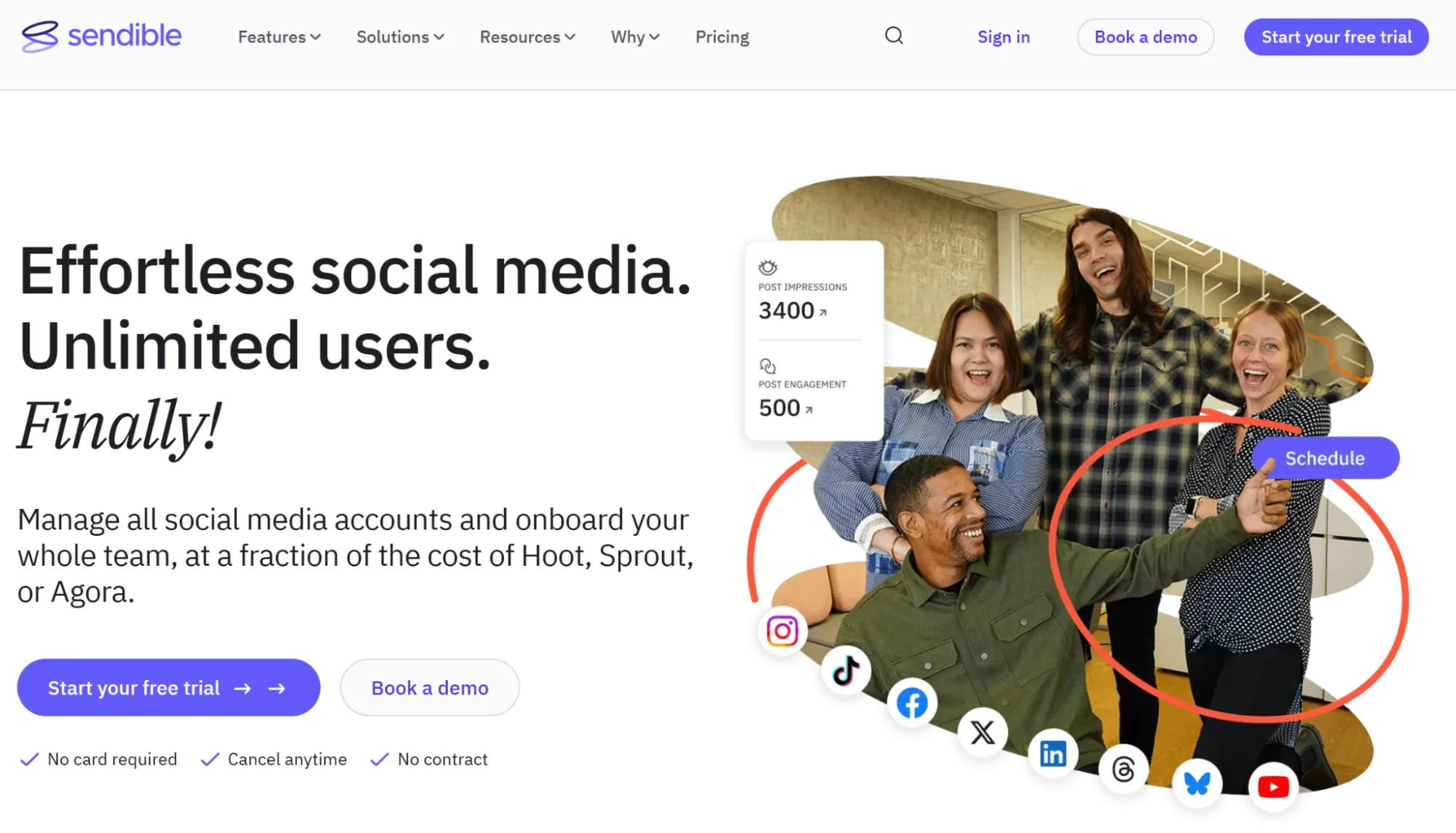Open the search magnifier icon
1456x833 pixels.
894,36
